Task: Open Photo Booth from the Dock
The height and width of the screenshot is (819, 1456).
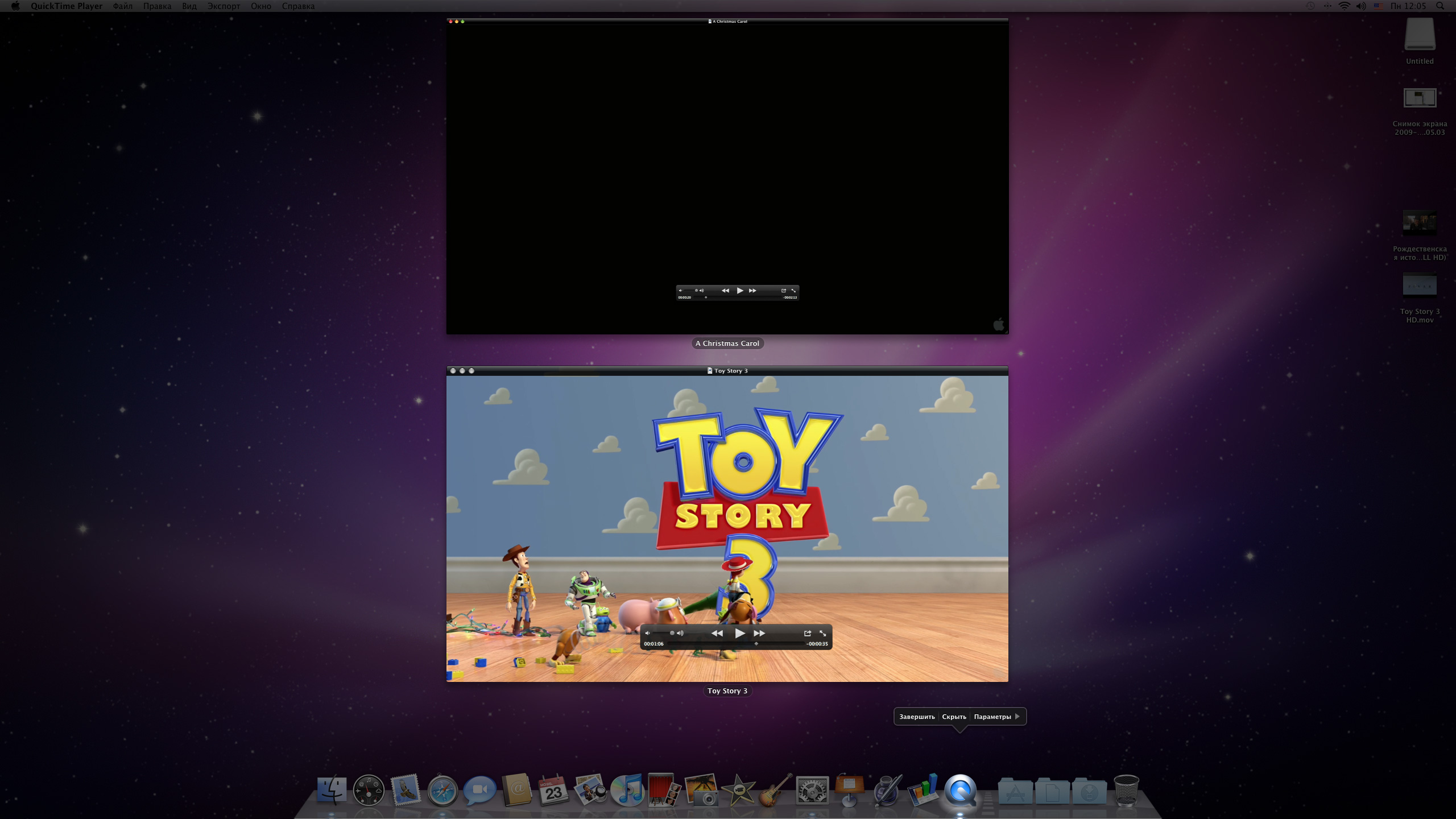Action: (x=664, y=789)
